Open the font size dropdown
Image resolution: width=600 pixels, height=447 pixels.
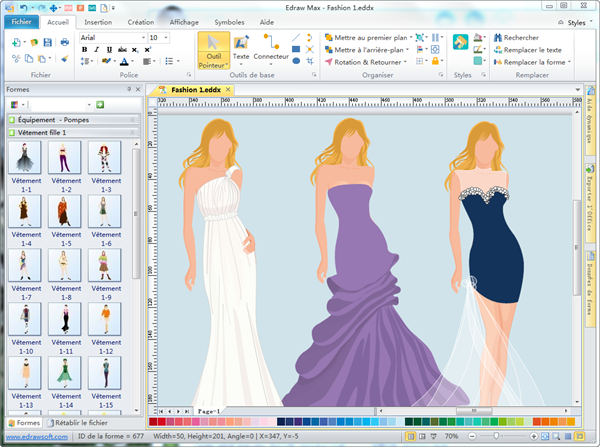click(166, 38)
